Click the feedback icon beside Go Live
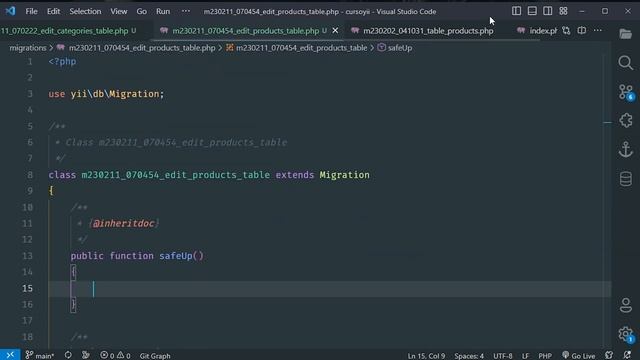Viewport: 640px width, 360px height. pos(609,356)
